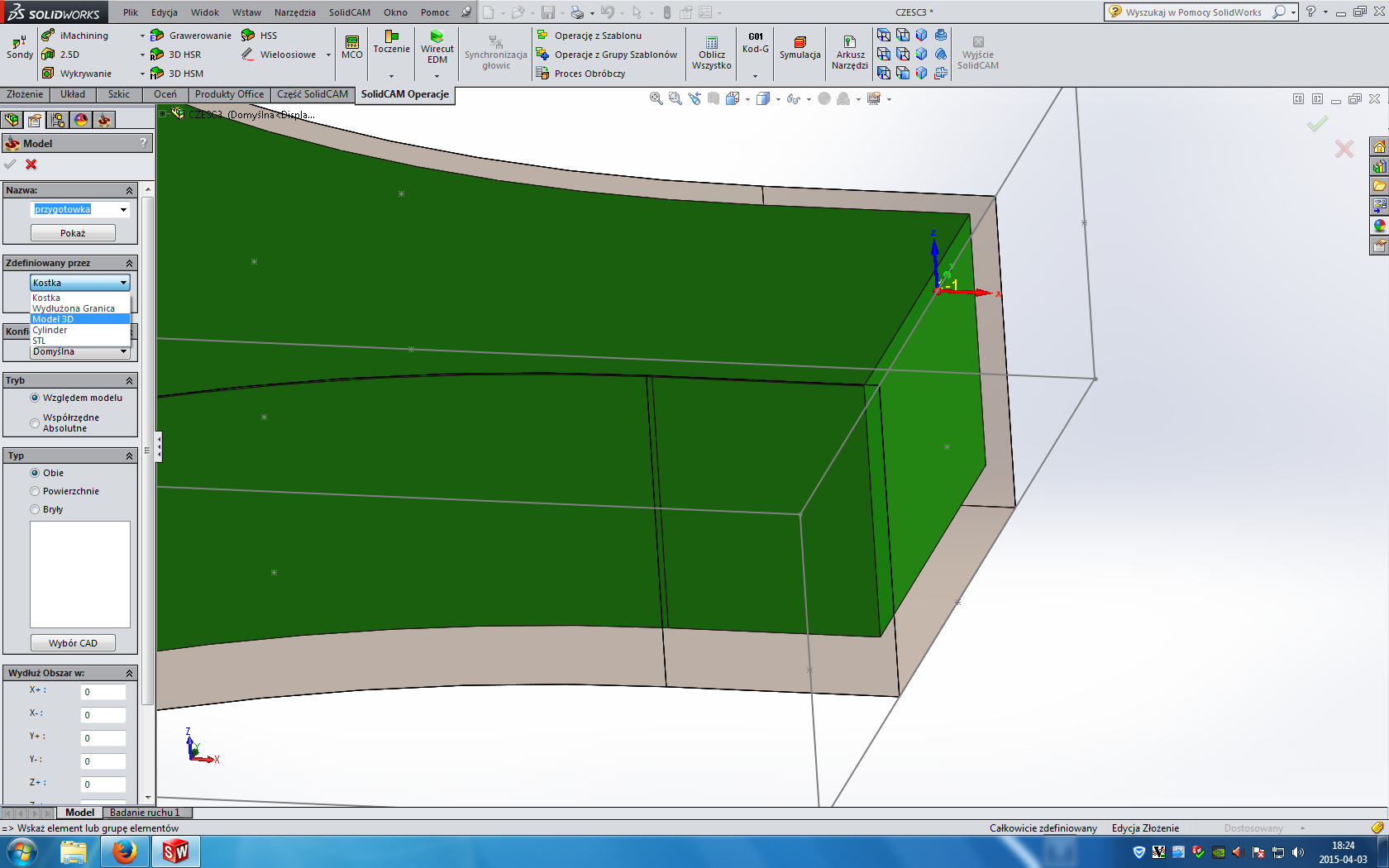Click the Pokaż button
The width and height of the screenshot is (1389, 868).
(x=73, y=233)
